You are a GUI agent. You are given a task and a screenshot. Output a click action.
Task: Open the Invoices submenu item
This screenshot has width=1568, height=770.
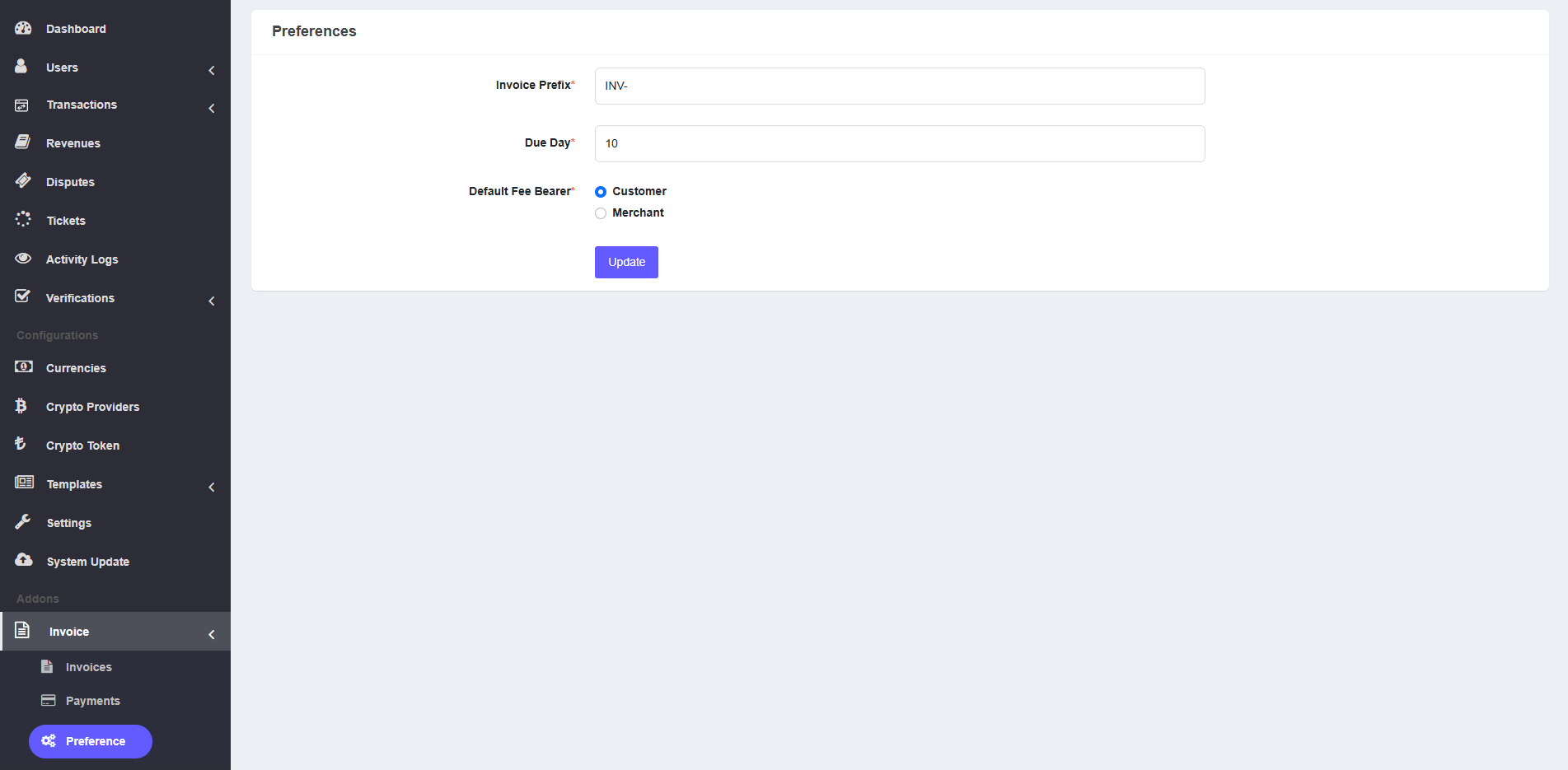click(x=88, y=667)
